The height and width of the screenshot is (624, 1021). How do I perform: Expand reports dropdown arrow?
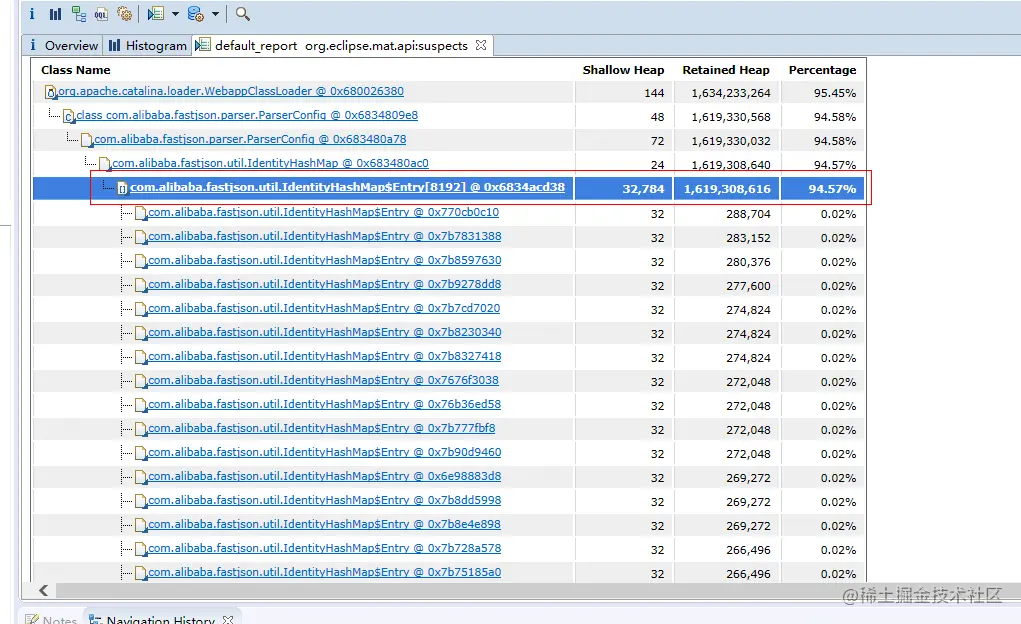pyautogui.click(x=175, y=14)
